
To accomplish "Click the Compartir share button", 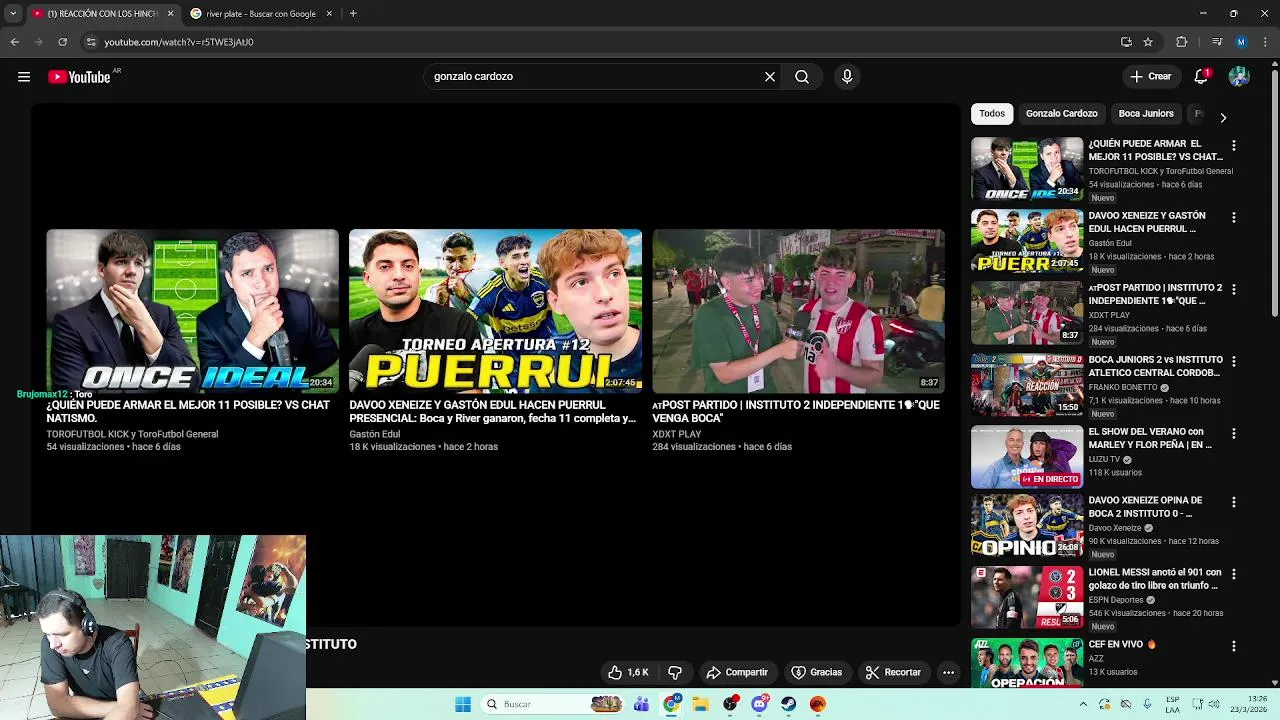I will click(x=737, y=673).
